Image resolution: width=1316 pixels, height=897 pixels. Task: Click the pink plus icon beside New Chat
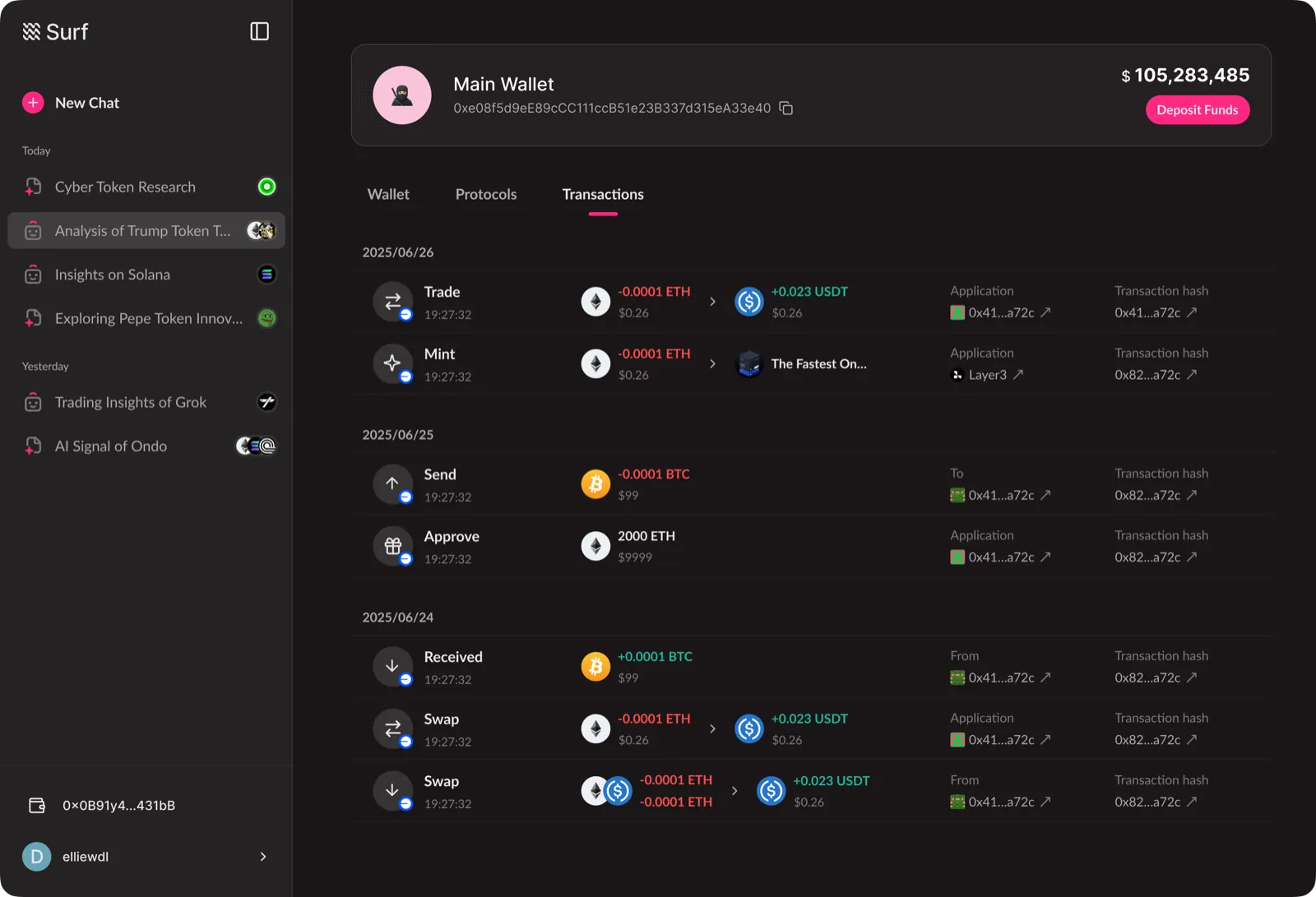(33, 103)
